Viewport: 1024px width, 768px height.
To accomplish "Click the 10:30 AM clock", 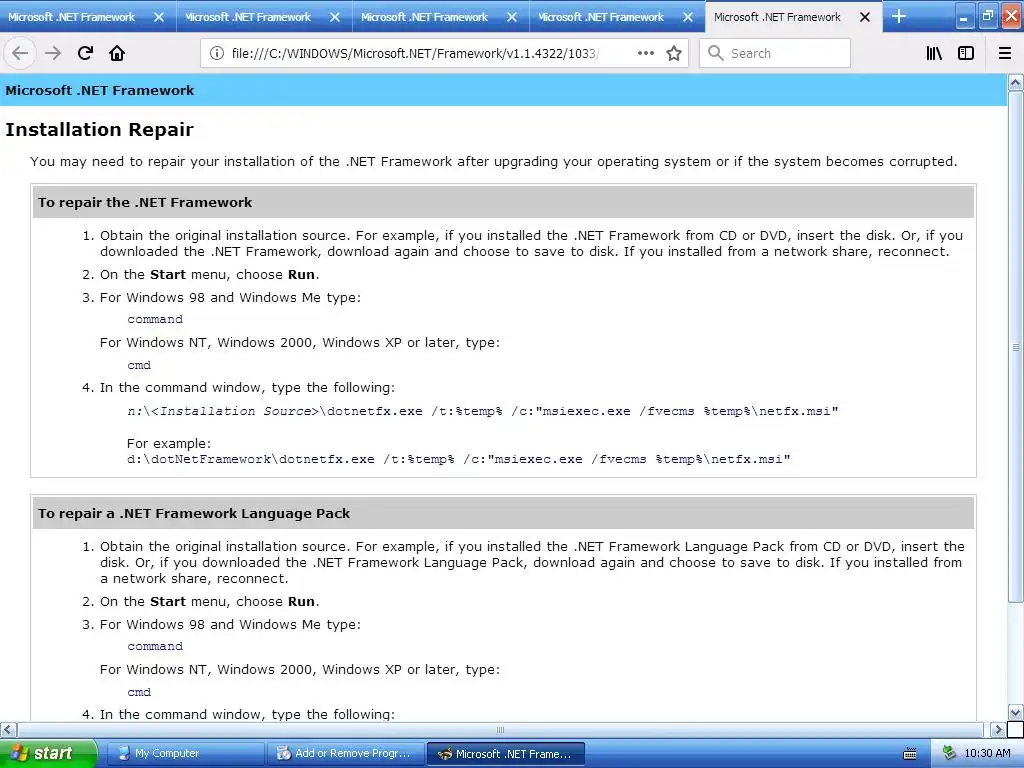I will [987, 753].
